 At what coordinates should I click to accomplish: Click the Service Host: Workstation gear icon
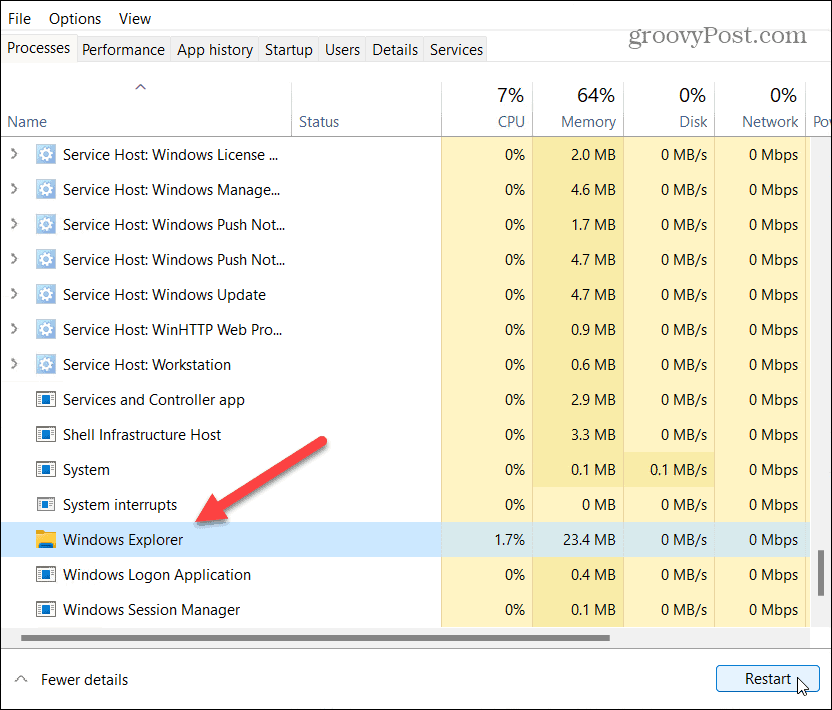46,365
